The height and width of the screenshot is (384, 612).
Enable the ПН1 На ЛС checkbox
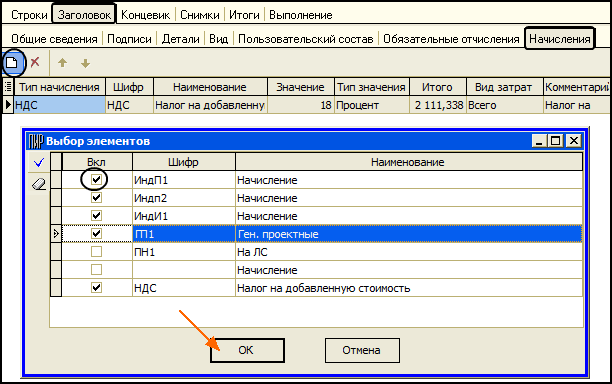click(96, 252)
